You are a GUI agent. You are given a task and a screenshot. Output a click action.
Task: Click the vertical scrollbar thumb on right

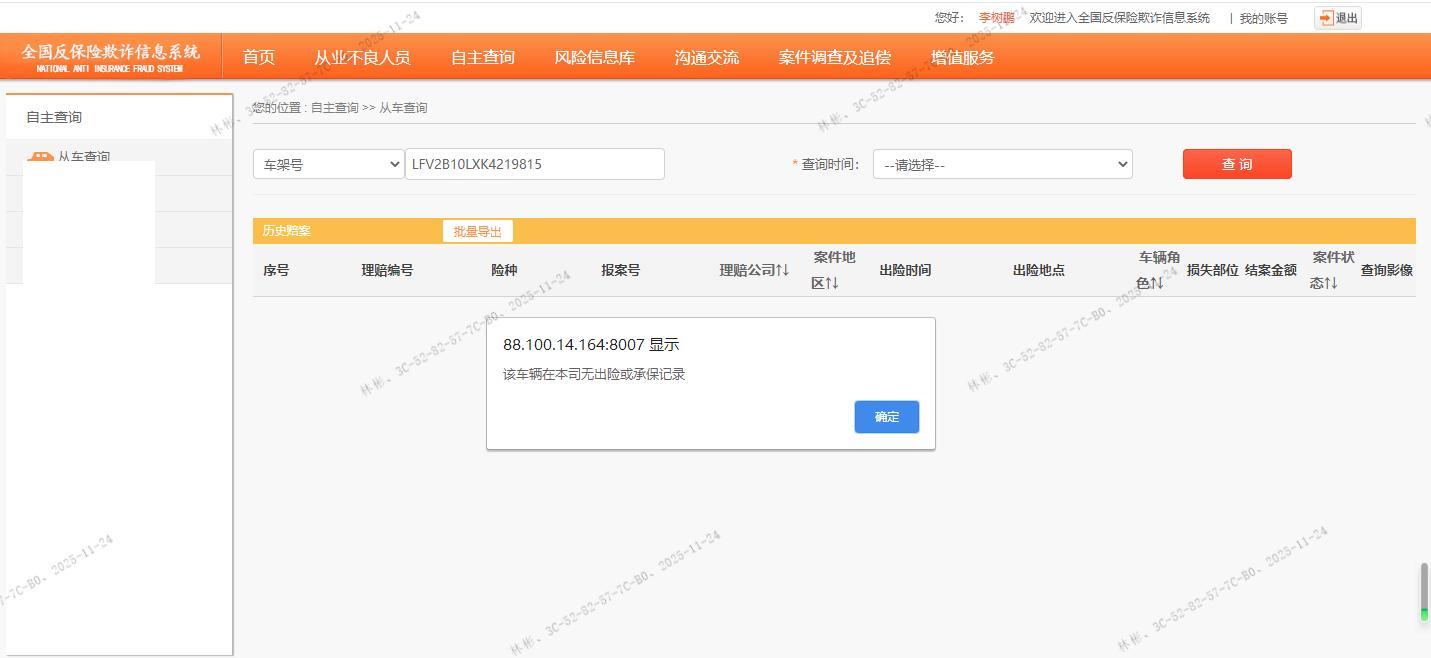point(1424,590)
